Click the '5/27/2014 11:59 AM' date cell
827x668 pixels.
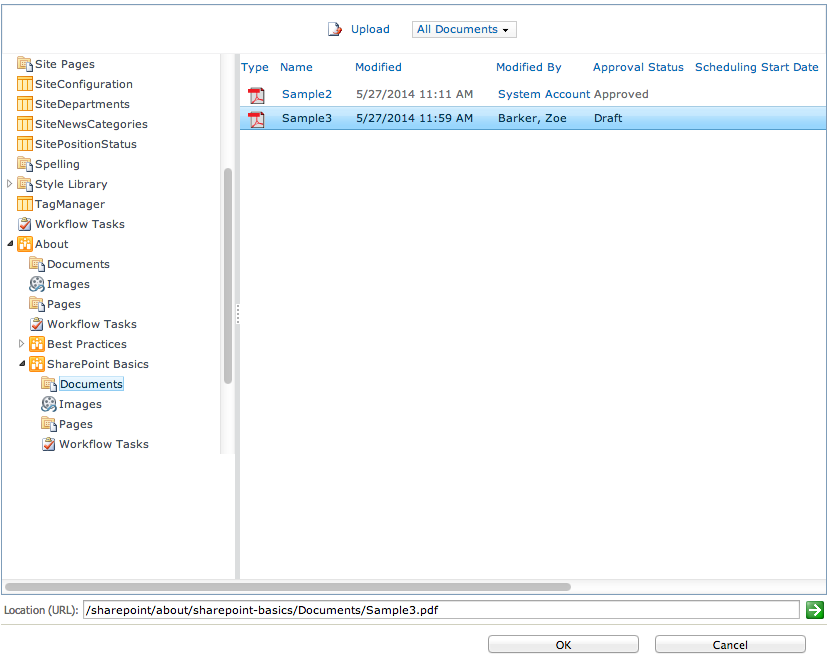(415, 119)
